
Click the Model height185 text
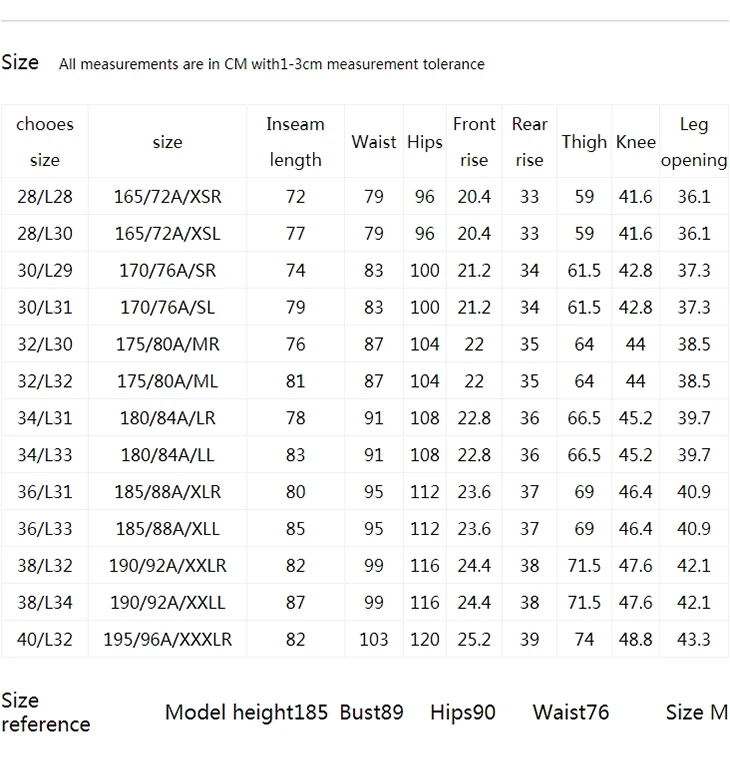pos(246,712)
